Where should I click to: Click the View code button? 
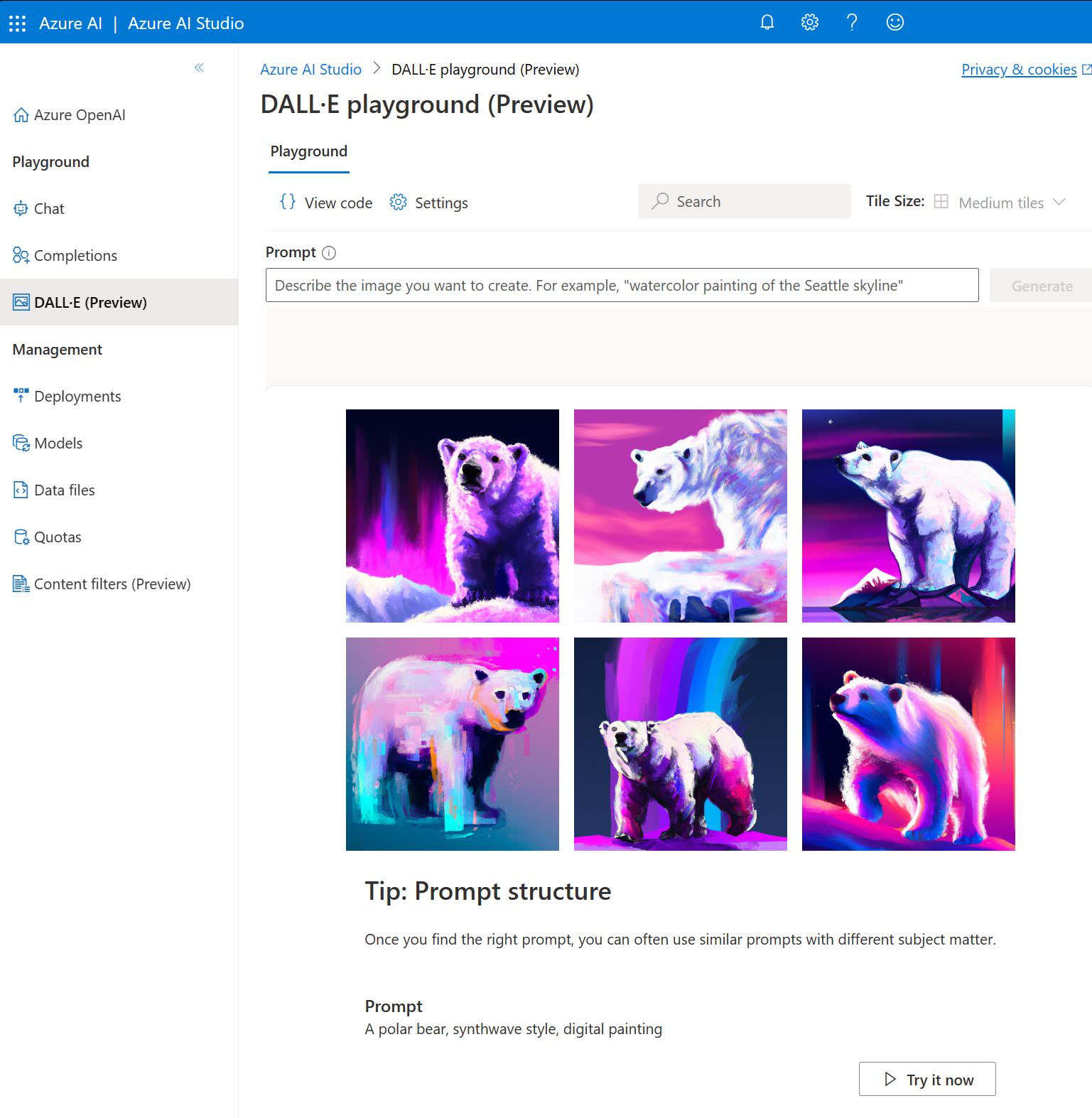tap(326, 203)
